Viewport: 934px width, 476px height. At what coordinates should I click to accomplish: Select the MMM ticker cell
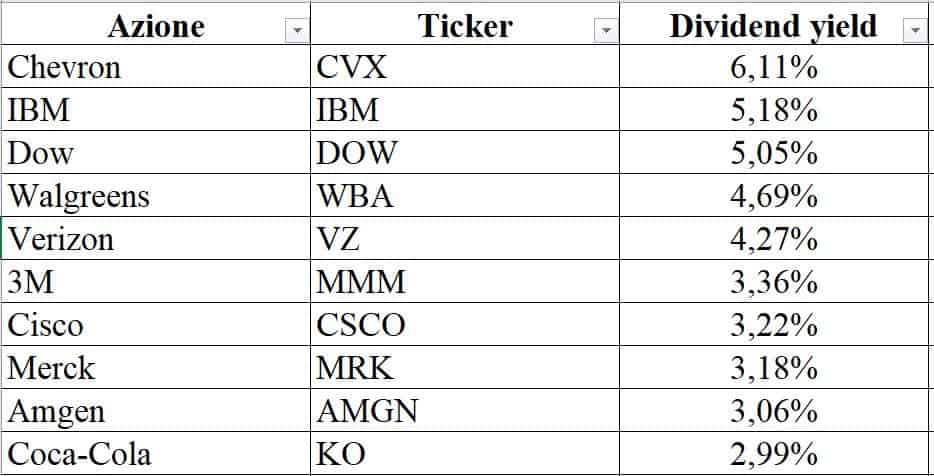pos(464,282)
